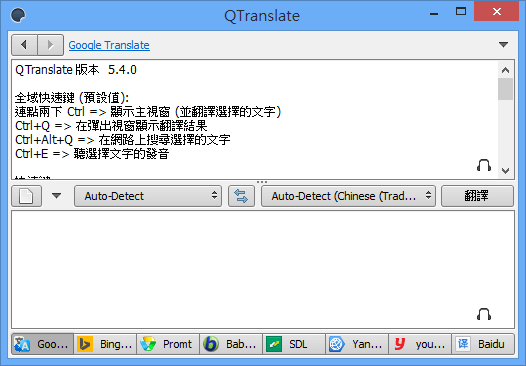Maximize the QTranslate window
This screenshot has width=526, height=366.
(461, 11)
